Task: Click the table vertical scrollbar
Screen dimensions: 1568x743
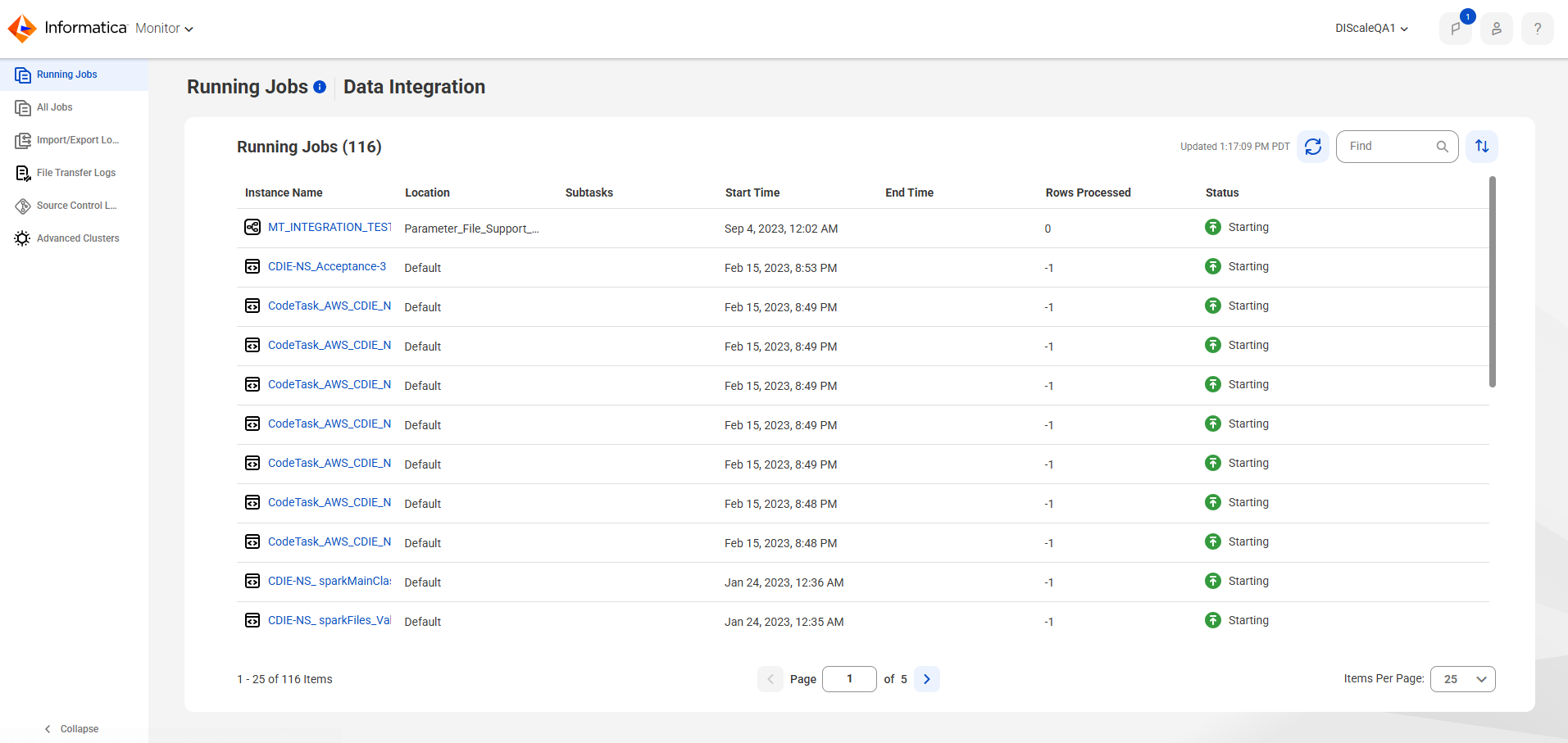Action: click(1493, 282)
